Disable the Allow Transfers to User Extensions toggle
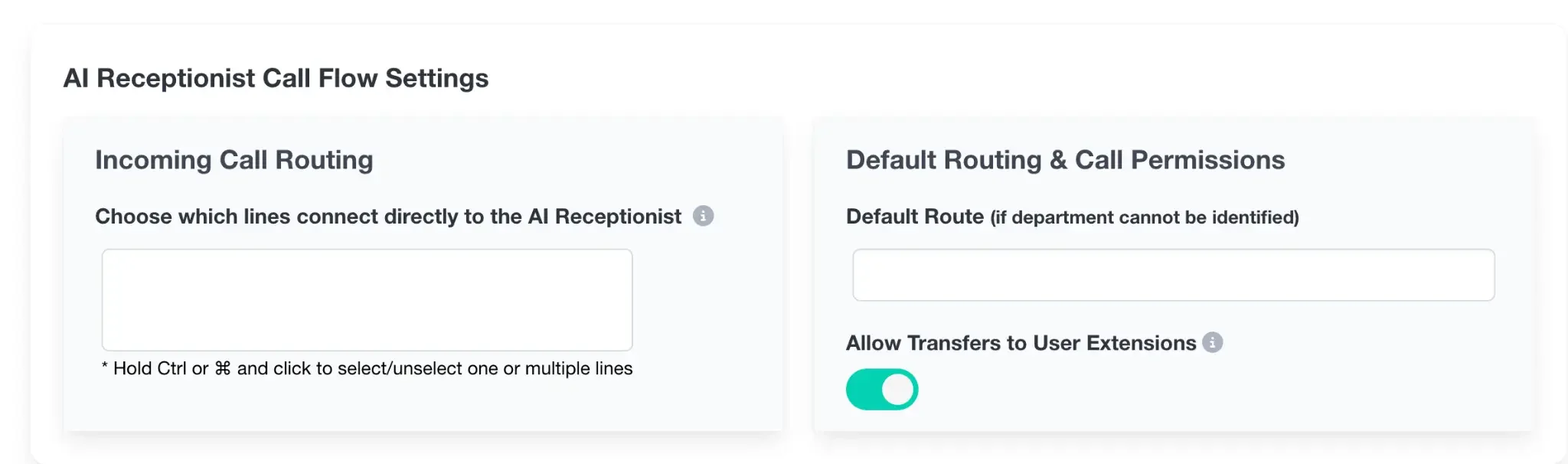The image size is (1568, 464). [882, 389]
